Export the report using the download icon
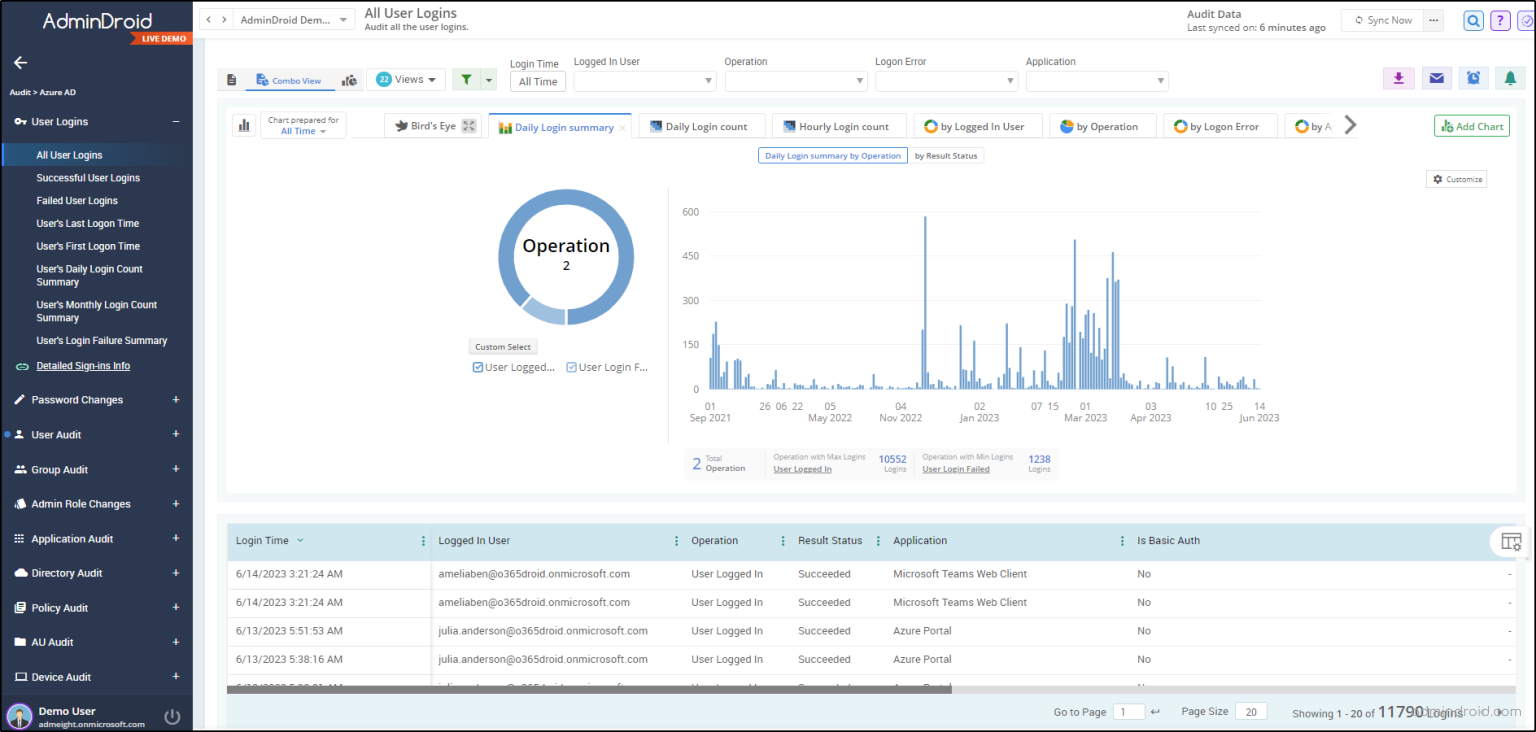 pyautogui.click(x=1398, y=77)
